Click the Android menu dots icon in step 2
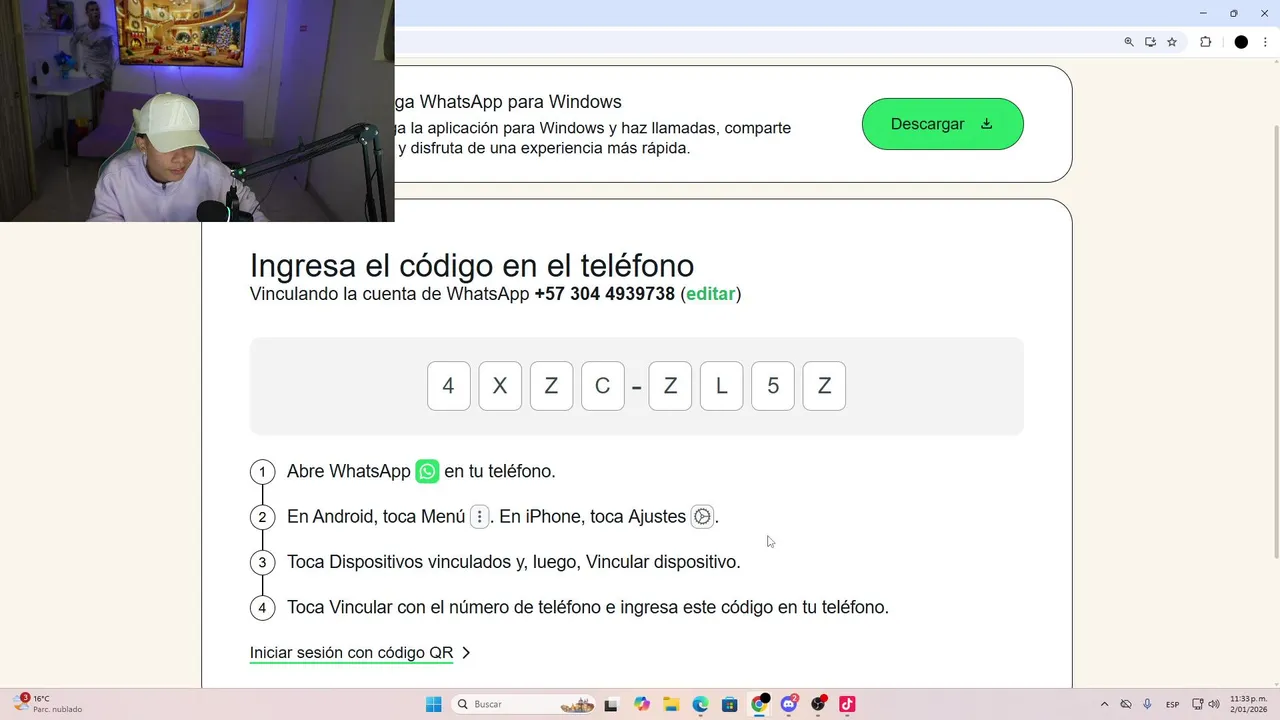Viewport: 1280px width, 720px height. coord(479,517)
